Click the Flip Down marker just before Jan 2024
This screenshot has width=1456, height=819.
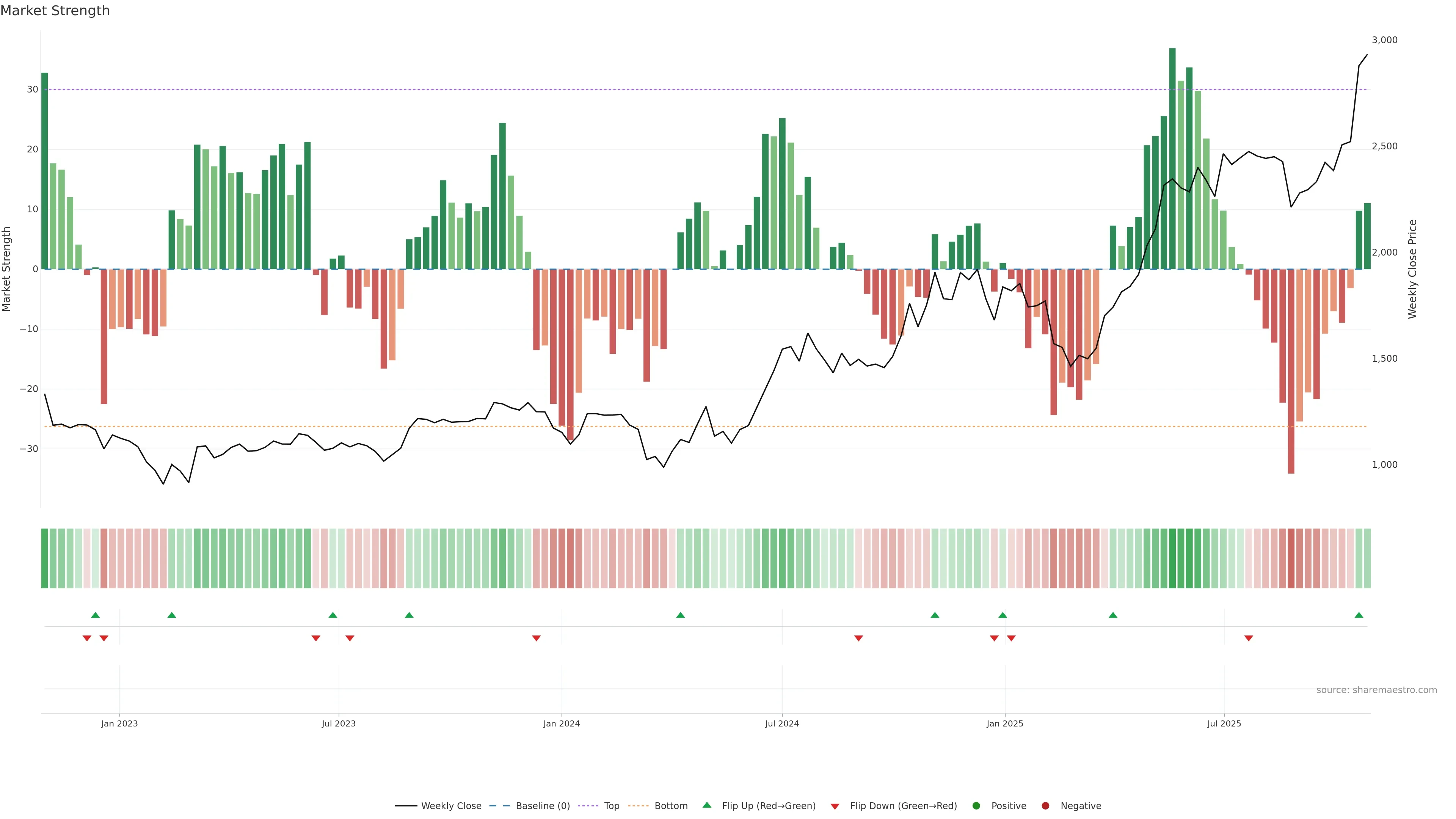coord(537,638)
